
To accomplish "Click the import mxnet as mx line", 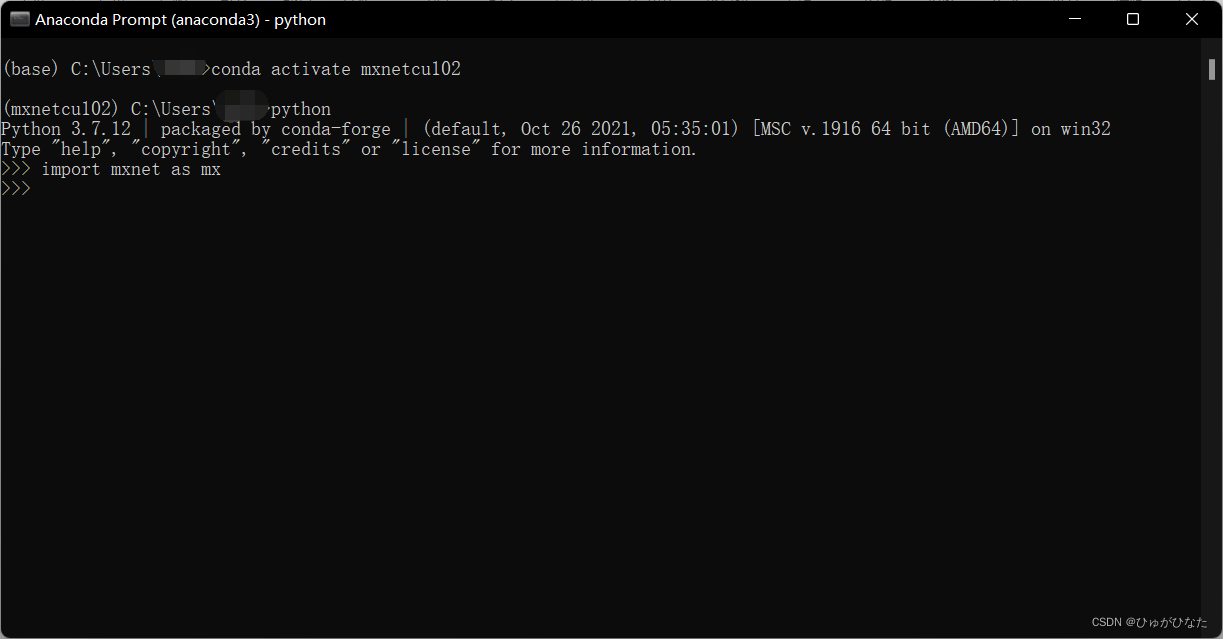I will [x=130, y=168].
